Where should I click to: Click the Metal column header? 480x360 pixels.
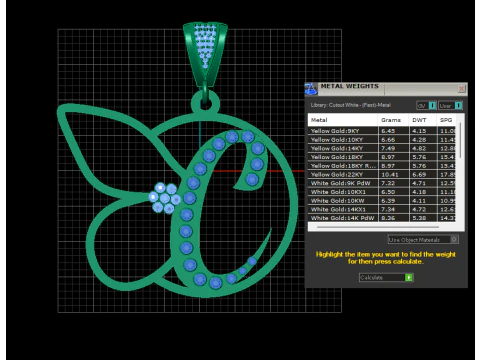pos(343,120)
